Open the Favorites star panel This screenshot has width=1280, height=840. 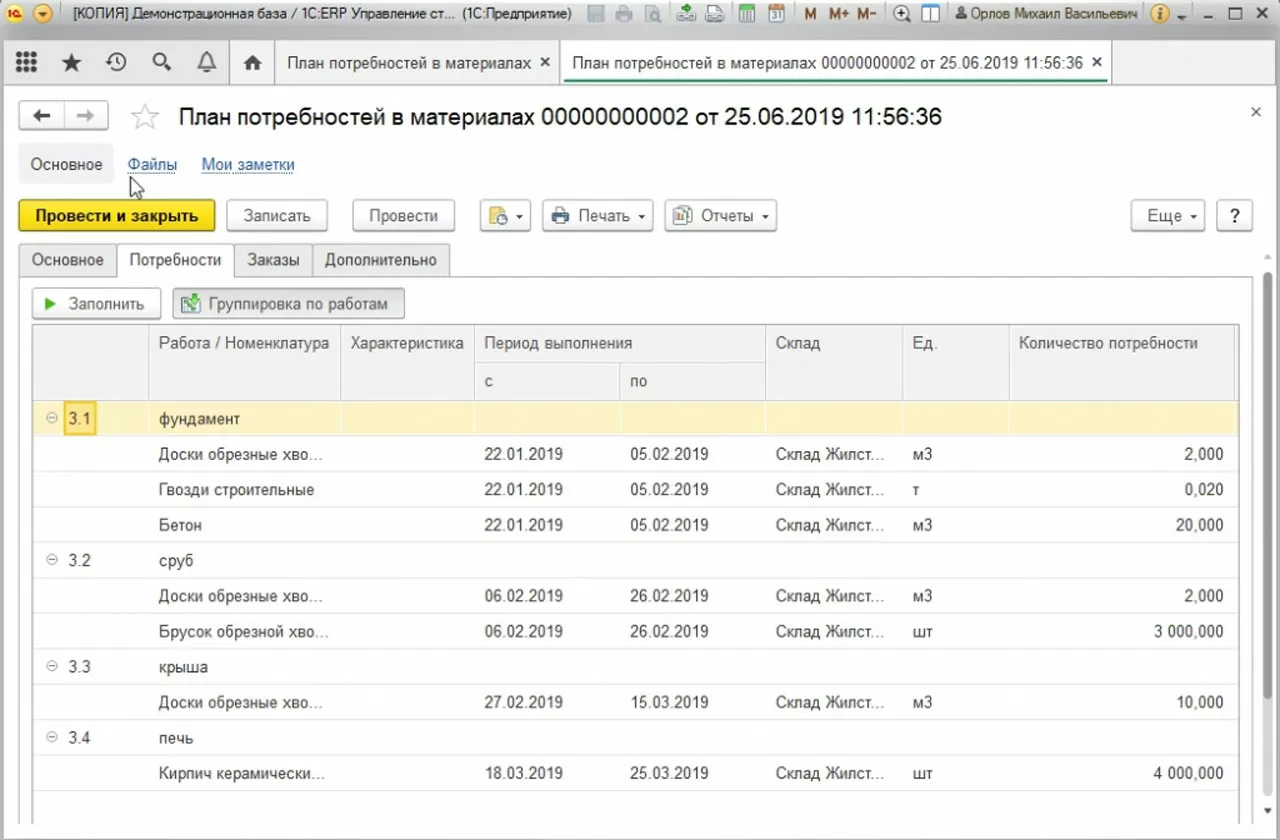(x=72, y=63)
